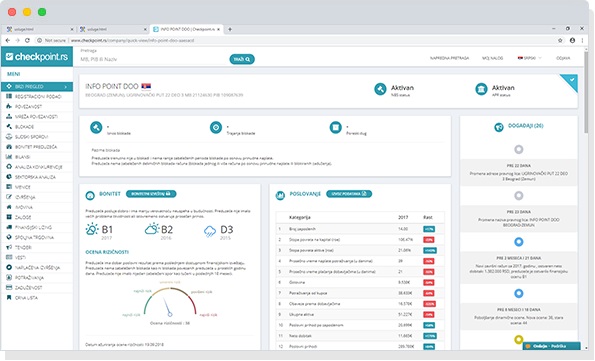Click the Naplaćena izvršenja sidebar icon

click(9, 268)
